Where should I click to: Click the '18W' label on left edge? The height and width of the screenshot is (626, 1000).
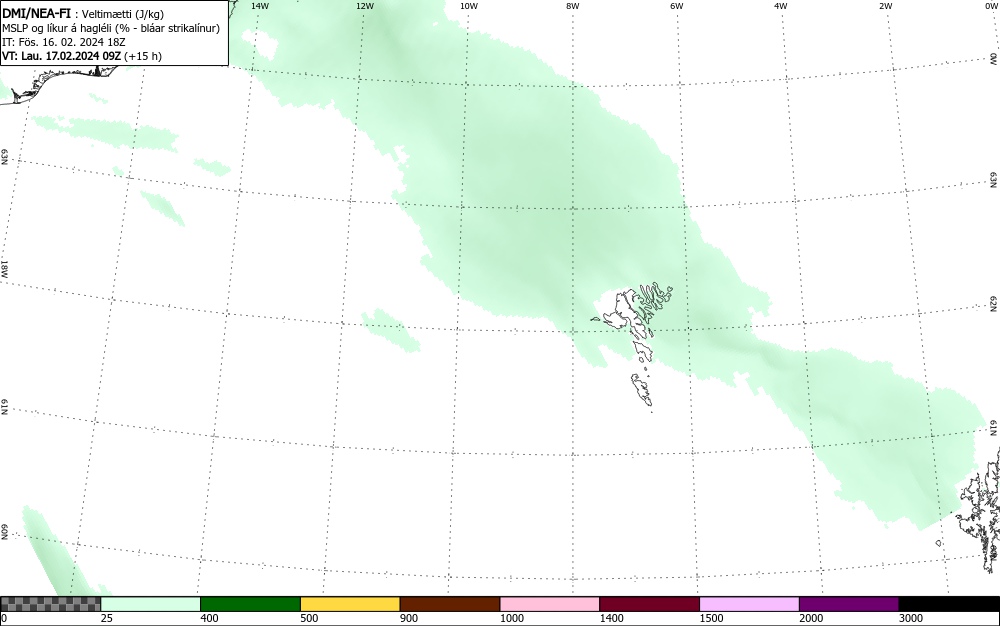[x=4, y=268]
